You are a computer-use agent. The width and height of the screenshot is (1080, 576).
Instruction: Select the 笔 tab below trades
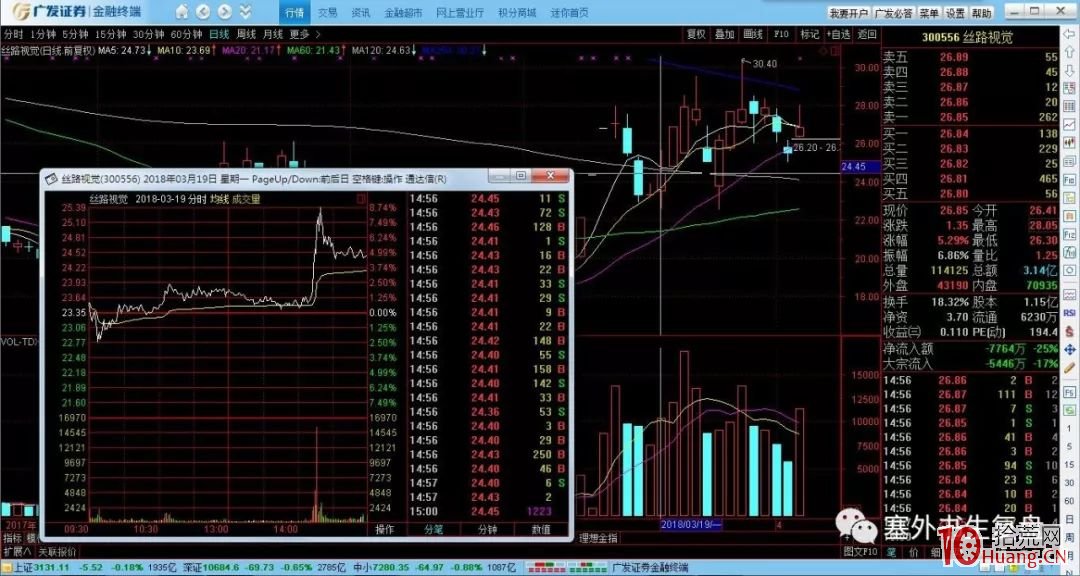tap(891, 552)
